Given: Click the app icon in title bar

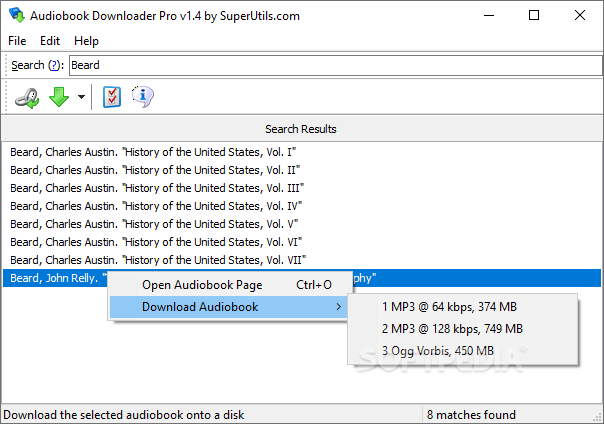Looking at the screenshot, I should [17, 15].
